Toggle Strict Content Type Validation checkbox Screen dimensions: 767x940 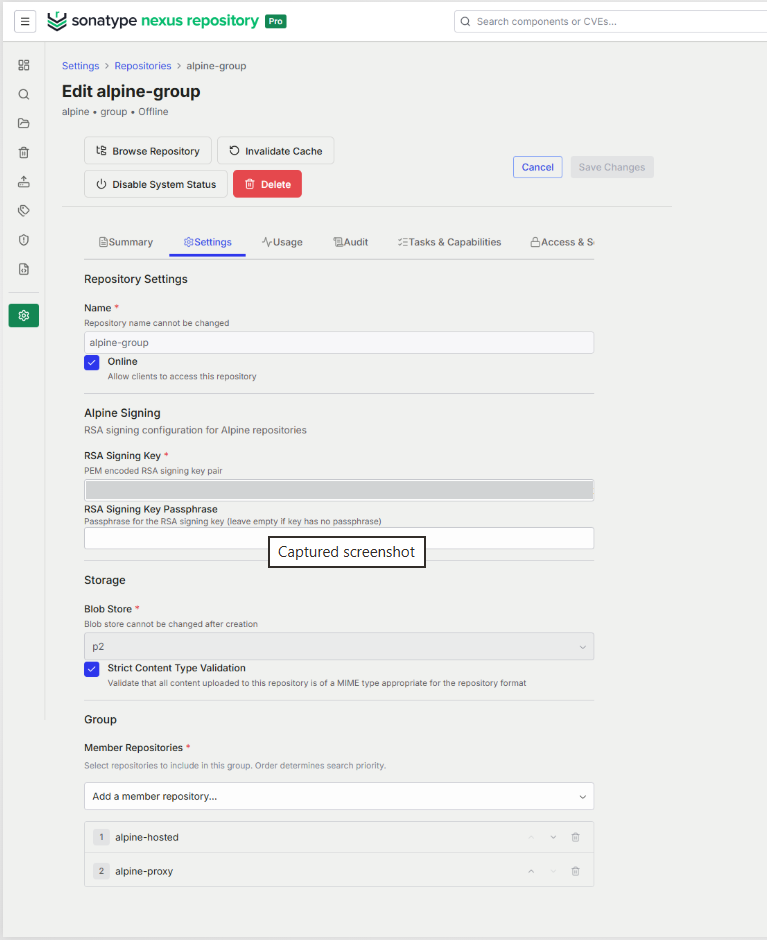pos(92,669)
